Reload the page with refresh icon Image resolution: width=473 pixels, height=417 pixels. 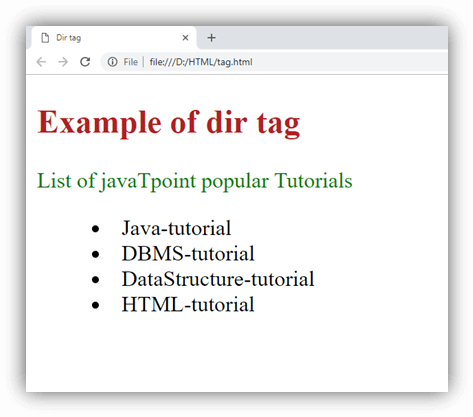(85, 62)
